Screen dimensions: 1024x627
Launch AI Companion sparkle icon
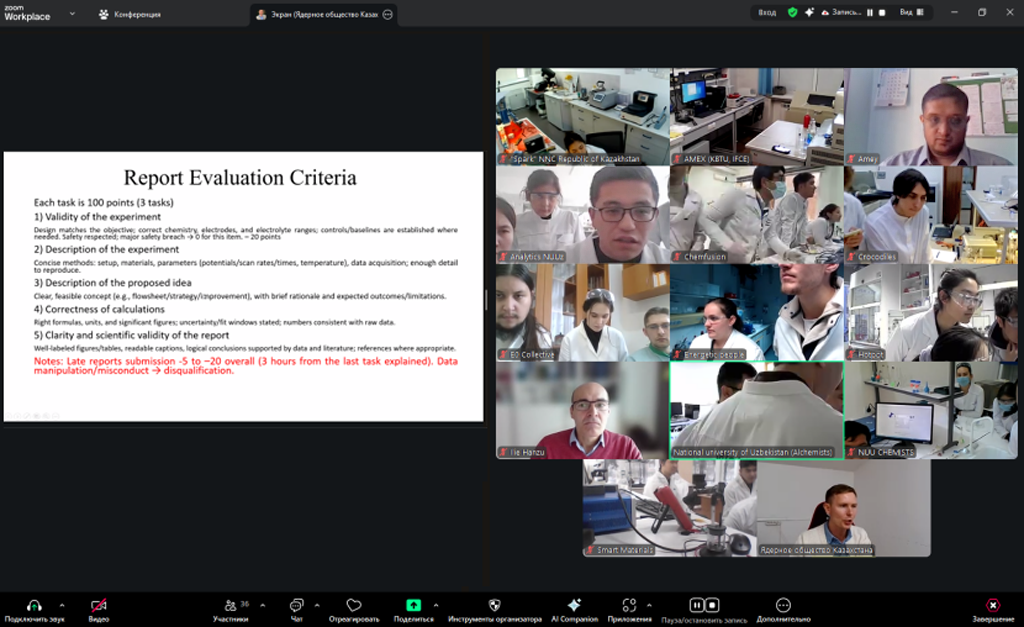(x=574, y=606)
